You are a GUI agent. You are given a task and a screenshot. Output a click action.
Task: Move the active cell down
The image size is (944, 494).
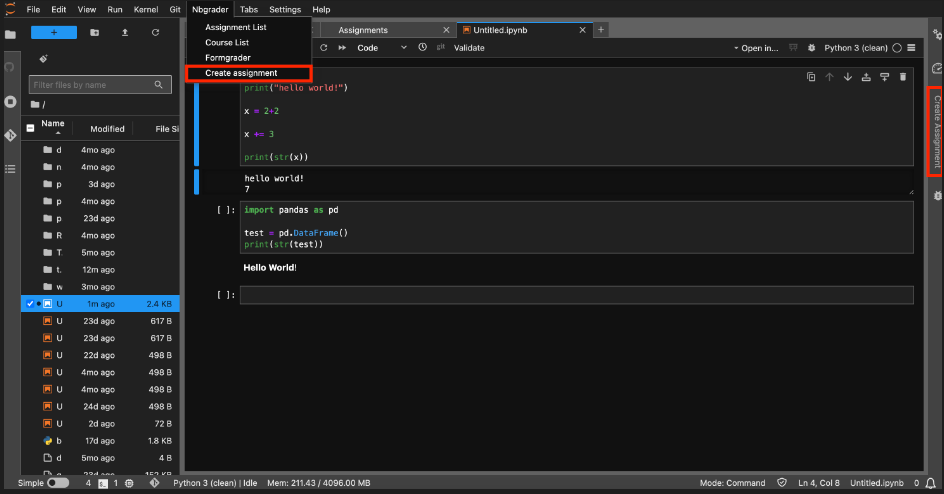(848, 76)
